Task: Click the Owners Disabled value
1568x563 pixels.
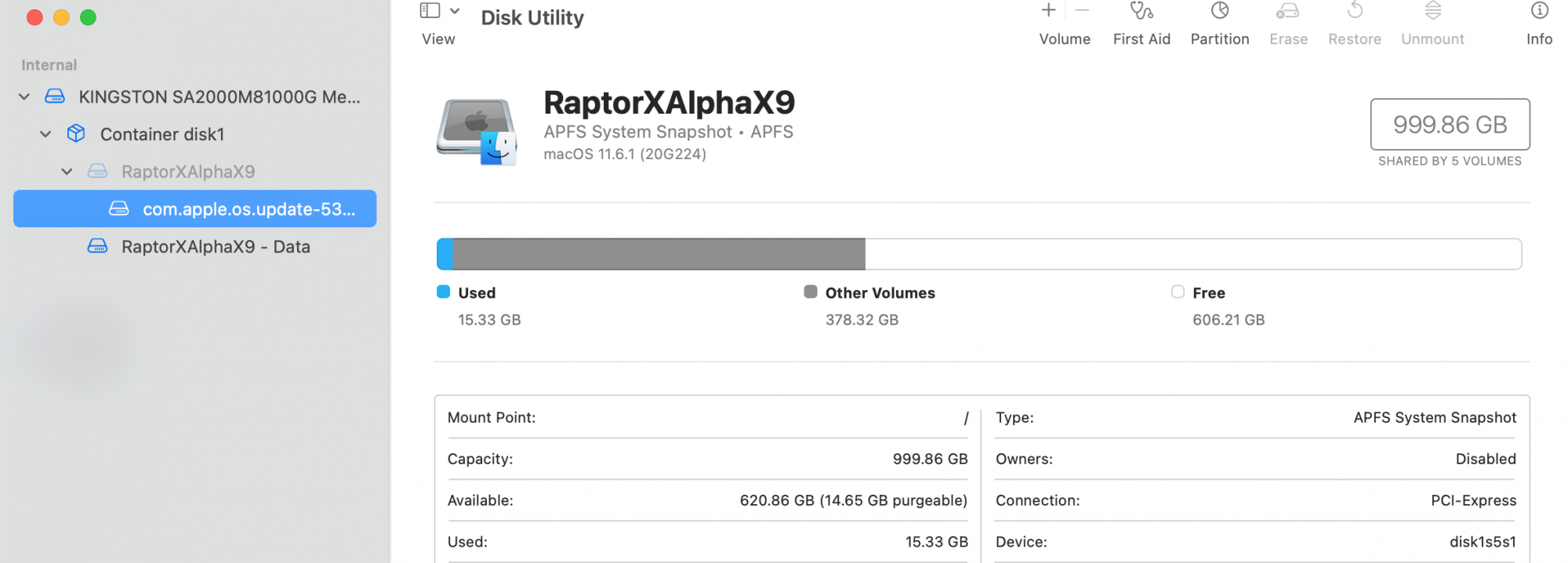Action: click(x=1486, y=459)
